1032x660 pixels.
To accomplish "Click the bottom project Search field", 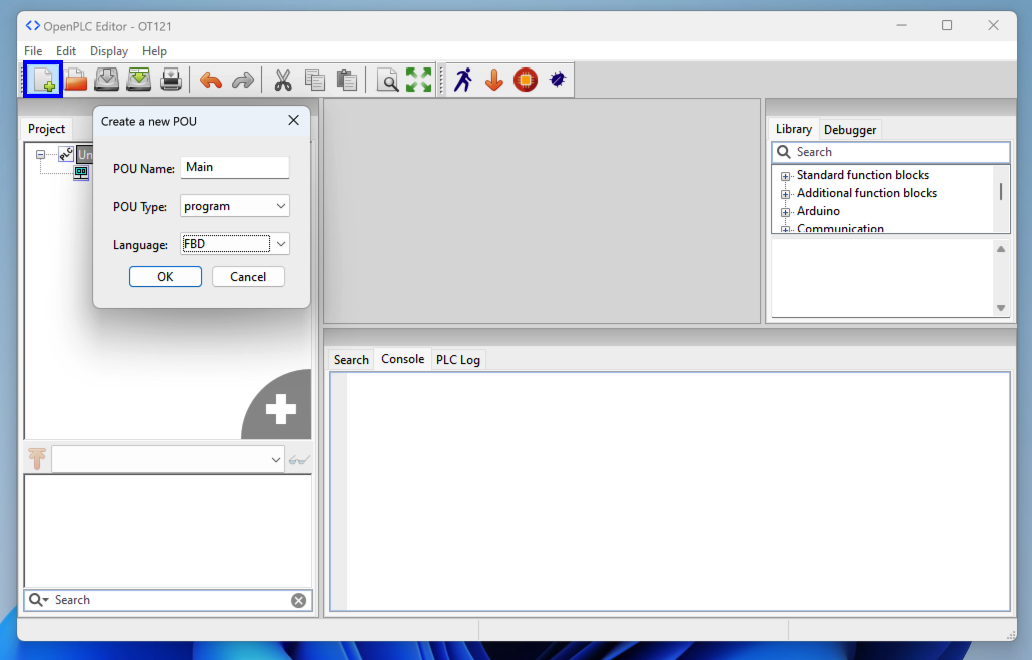I will pyautogui.click(x=168, y=600).
